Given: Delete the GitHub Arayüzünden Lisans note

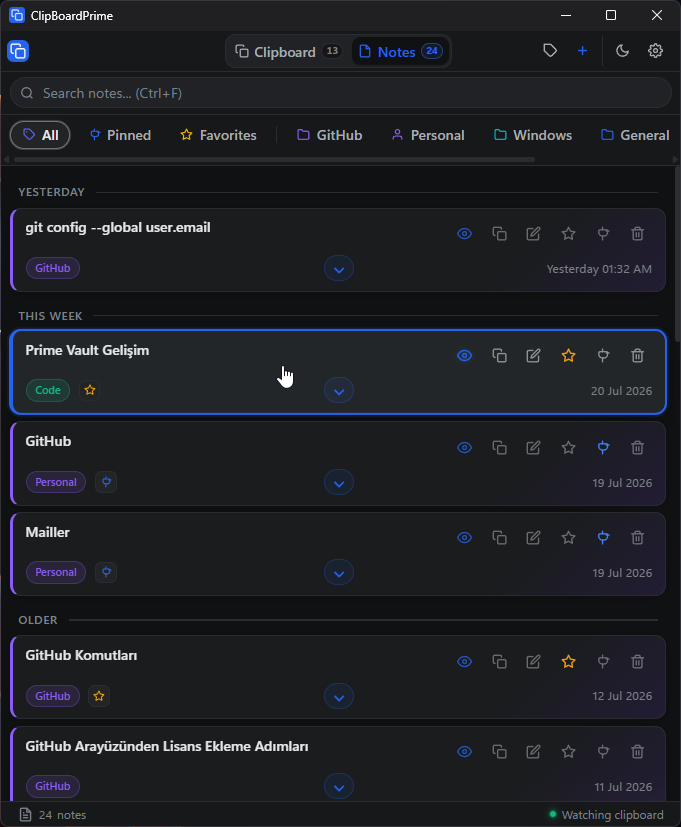Looking at the screenshot, I should click(637, 752).
